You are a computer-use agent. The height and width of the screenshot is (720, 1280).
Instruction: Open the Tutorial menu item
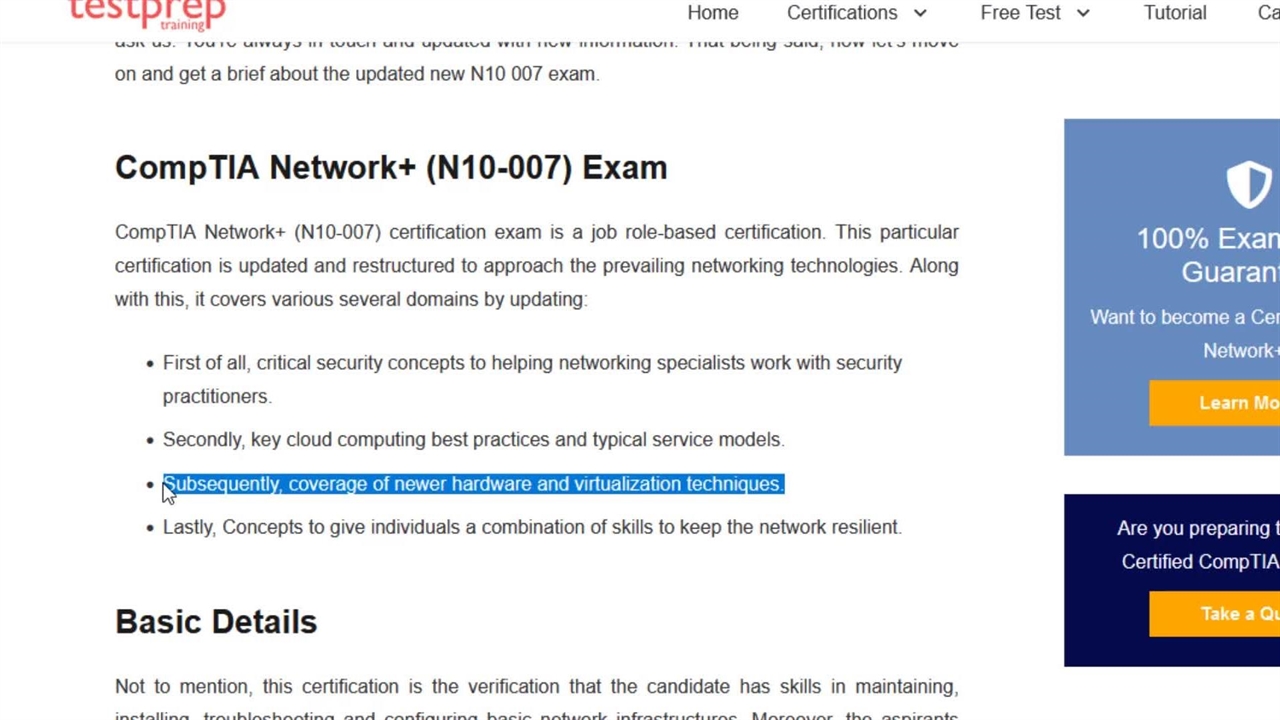coord(1174,13)
